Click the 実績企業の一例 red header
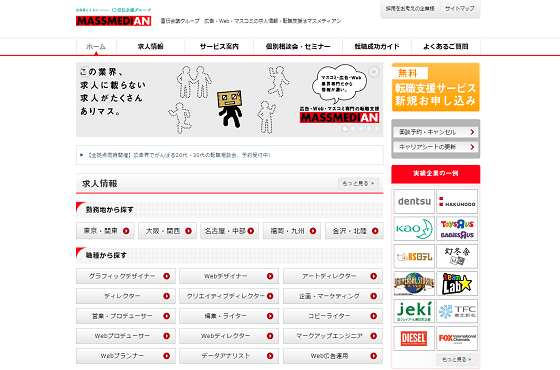 pos(436,174)
